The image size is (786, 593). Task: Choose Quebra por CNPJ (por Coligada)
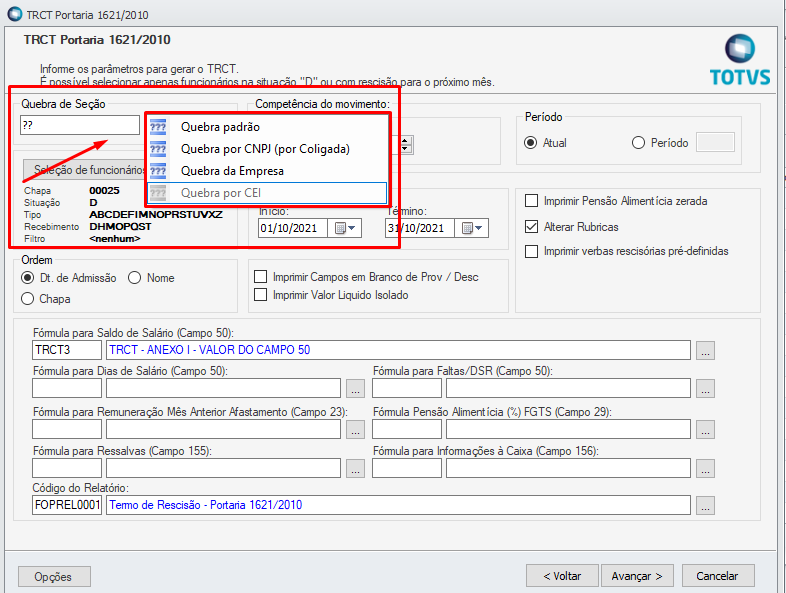click(x=268, y=149)
